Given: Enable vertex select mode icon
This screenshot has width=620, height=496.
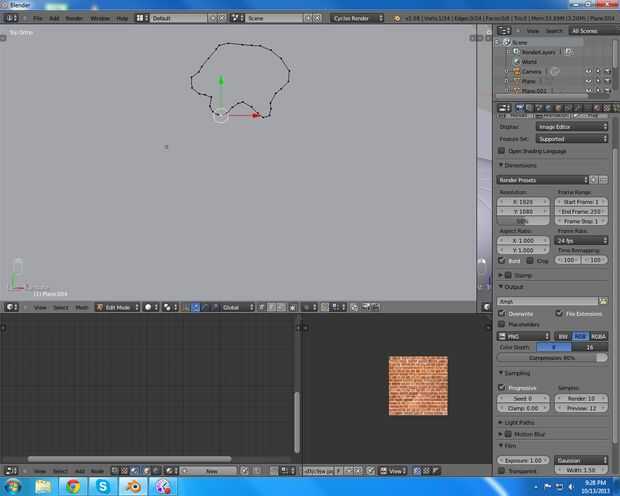Looking at the screenshot, I should tap(262, 307).
